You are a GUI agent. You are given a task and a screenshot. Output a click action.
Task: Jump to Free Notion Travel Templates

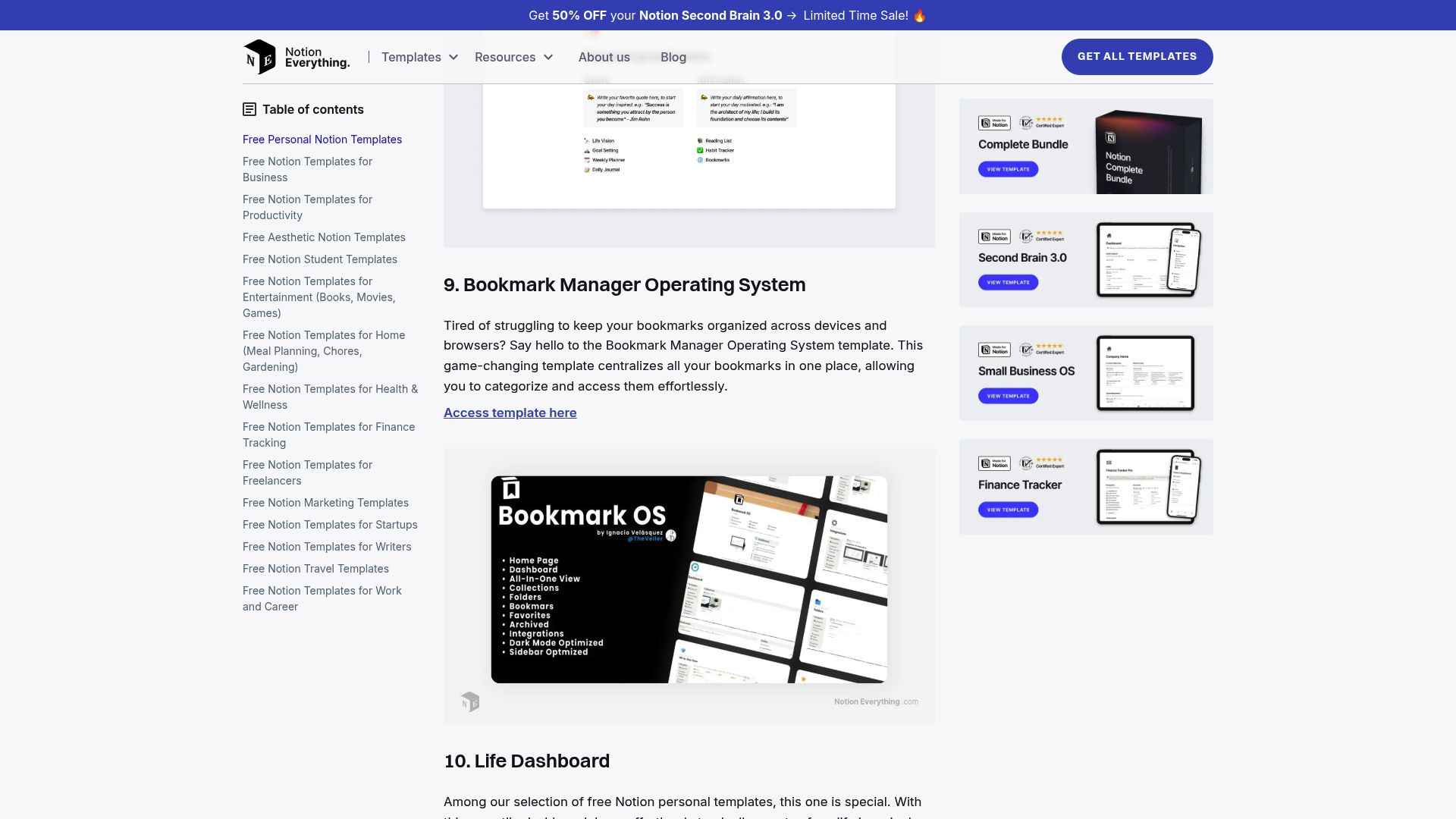pyautogui.click(x=315, y=569)
